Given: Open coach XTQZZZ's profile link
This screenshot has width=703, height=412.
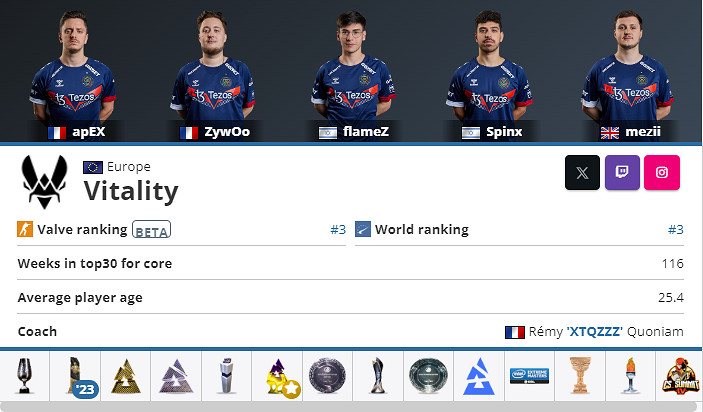Looking at the screenshot, I should 595,332.
